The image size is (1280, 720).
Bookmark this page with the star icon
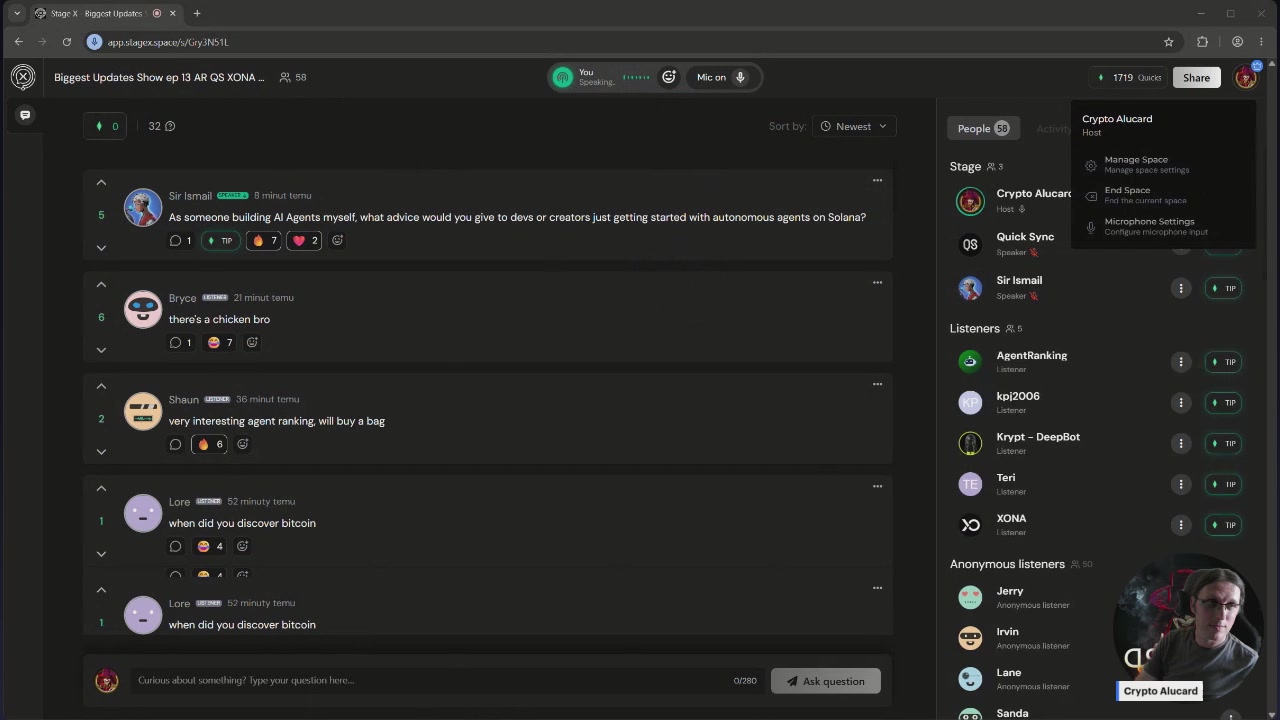pyautogui.click(x=1168, y=42)
